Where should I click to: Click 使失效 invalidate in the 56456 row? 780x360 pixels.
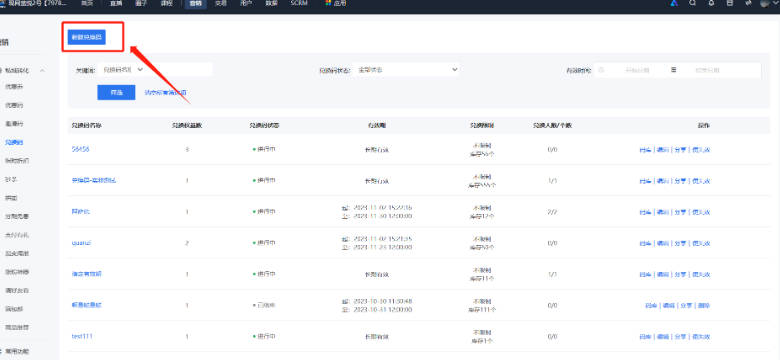700,150
